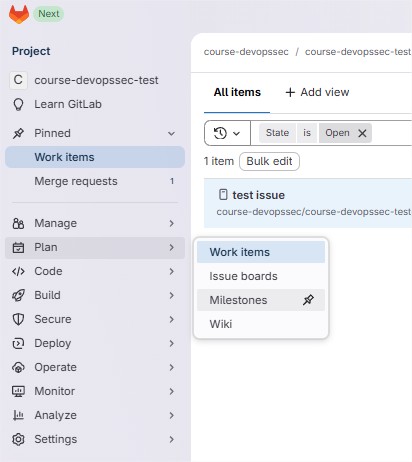Click the Code sidebar label
This screenshot has width=412, height=462.
pos(48,271)
